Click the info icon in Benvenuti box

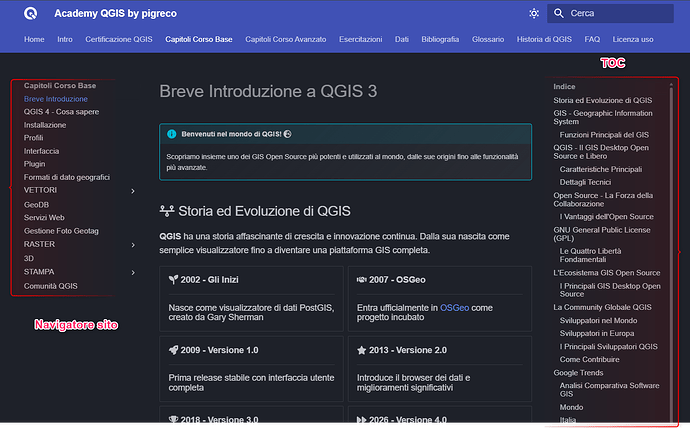[x=172, y=134]
